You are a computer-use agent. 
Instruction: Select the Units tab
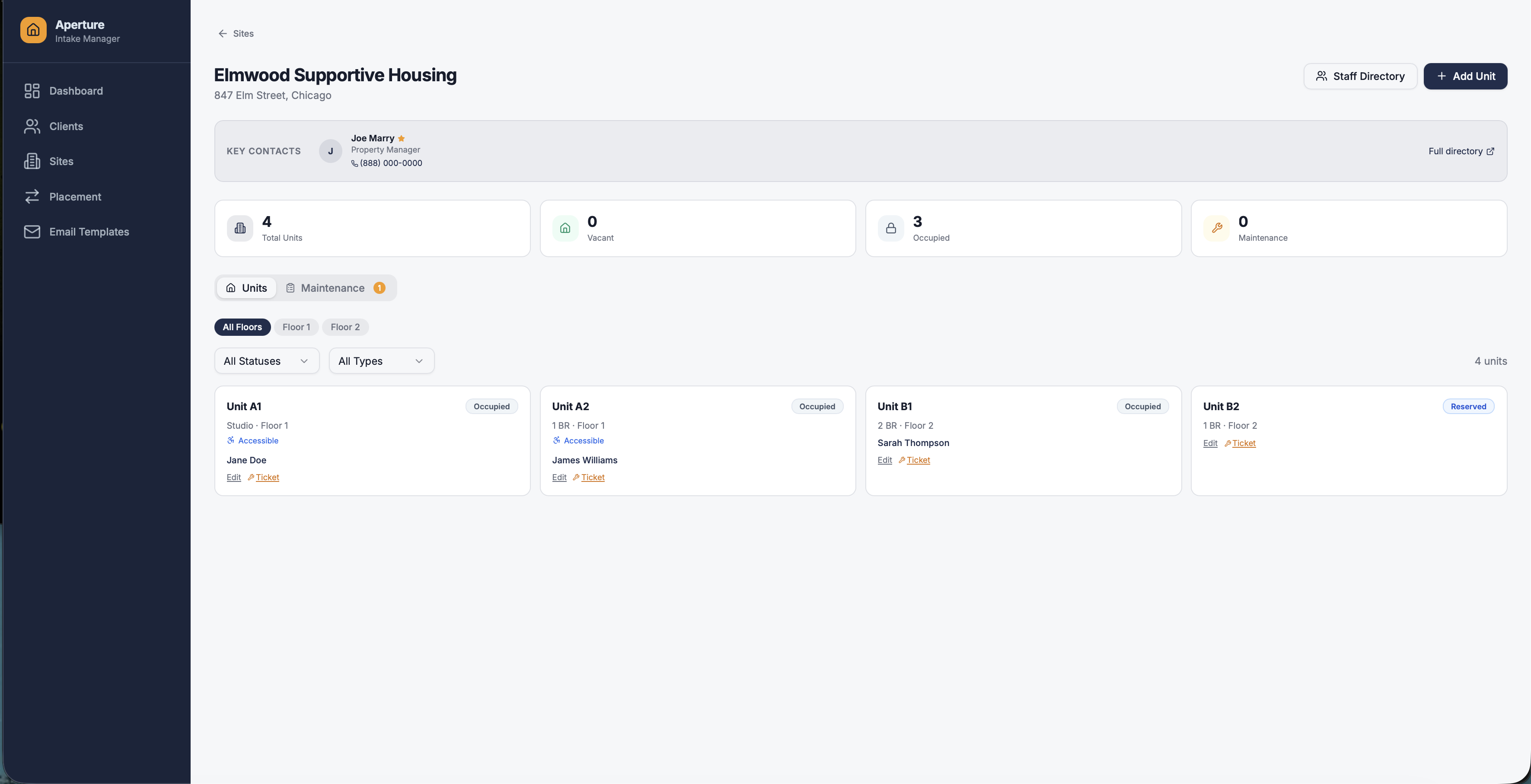coord(247,288)
